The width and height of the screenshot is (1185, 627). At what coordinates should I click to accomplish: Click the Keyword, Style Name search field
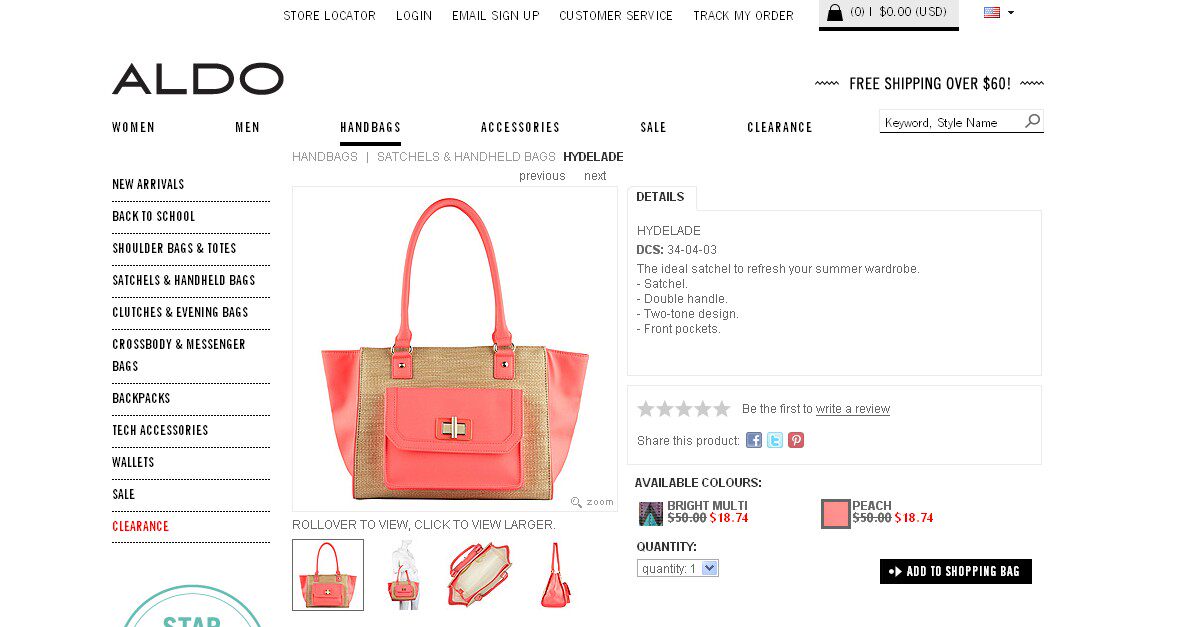pos(951,122)
